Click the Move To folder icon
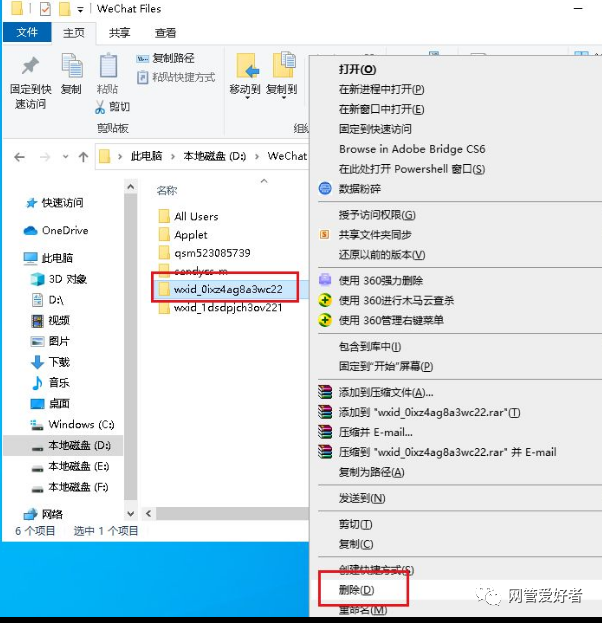 [247, 66]
